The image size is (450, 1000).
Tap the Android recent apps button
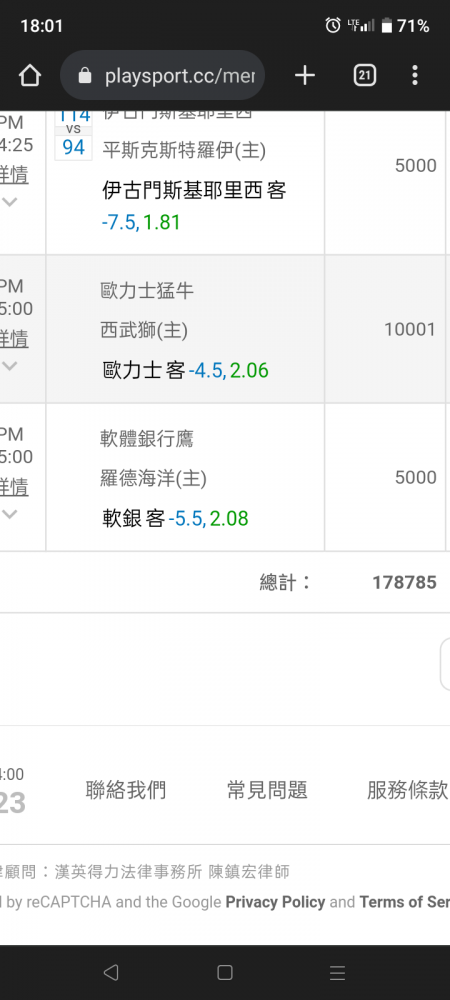pyautogui.click(x=338, y=972)
